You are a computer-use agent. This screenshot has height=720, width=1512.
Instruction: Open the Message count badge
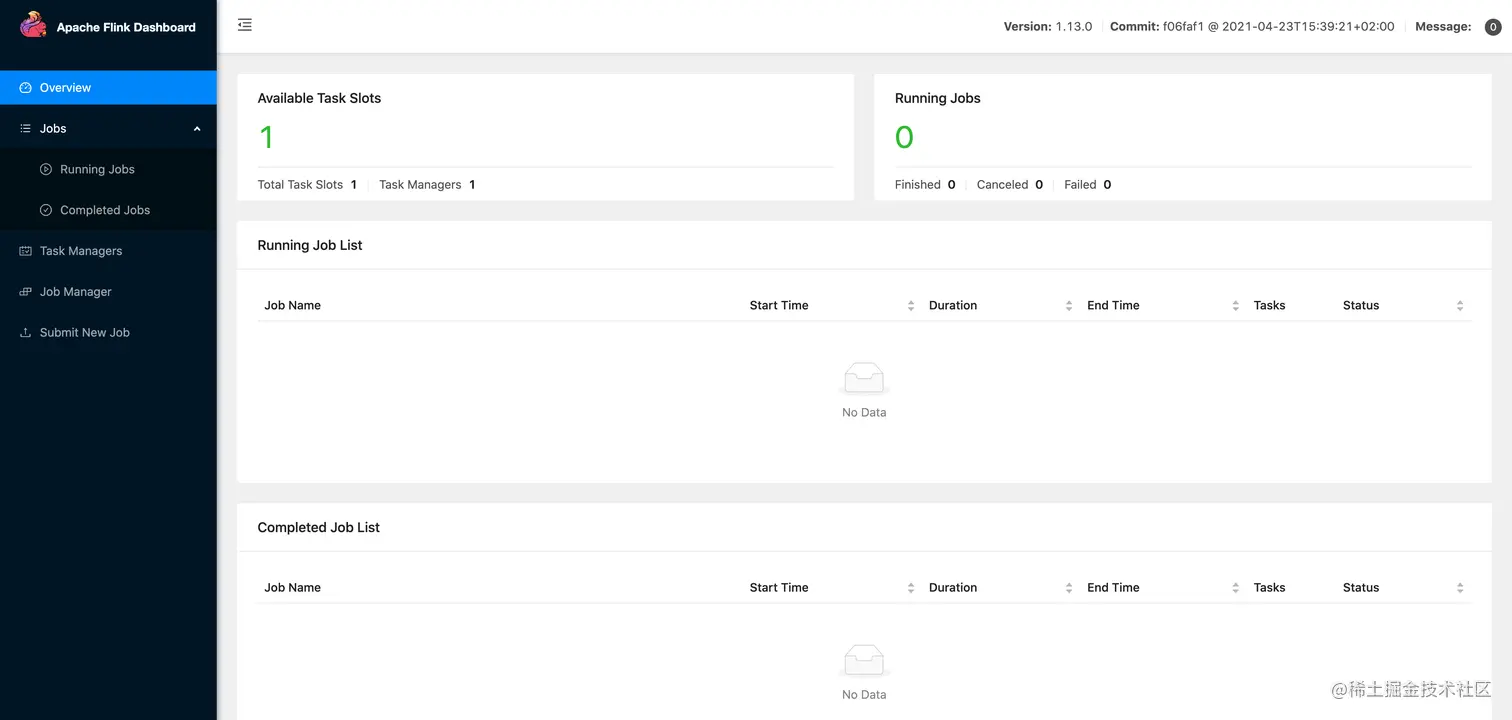pyautogui.click(x=1493, y=27)
